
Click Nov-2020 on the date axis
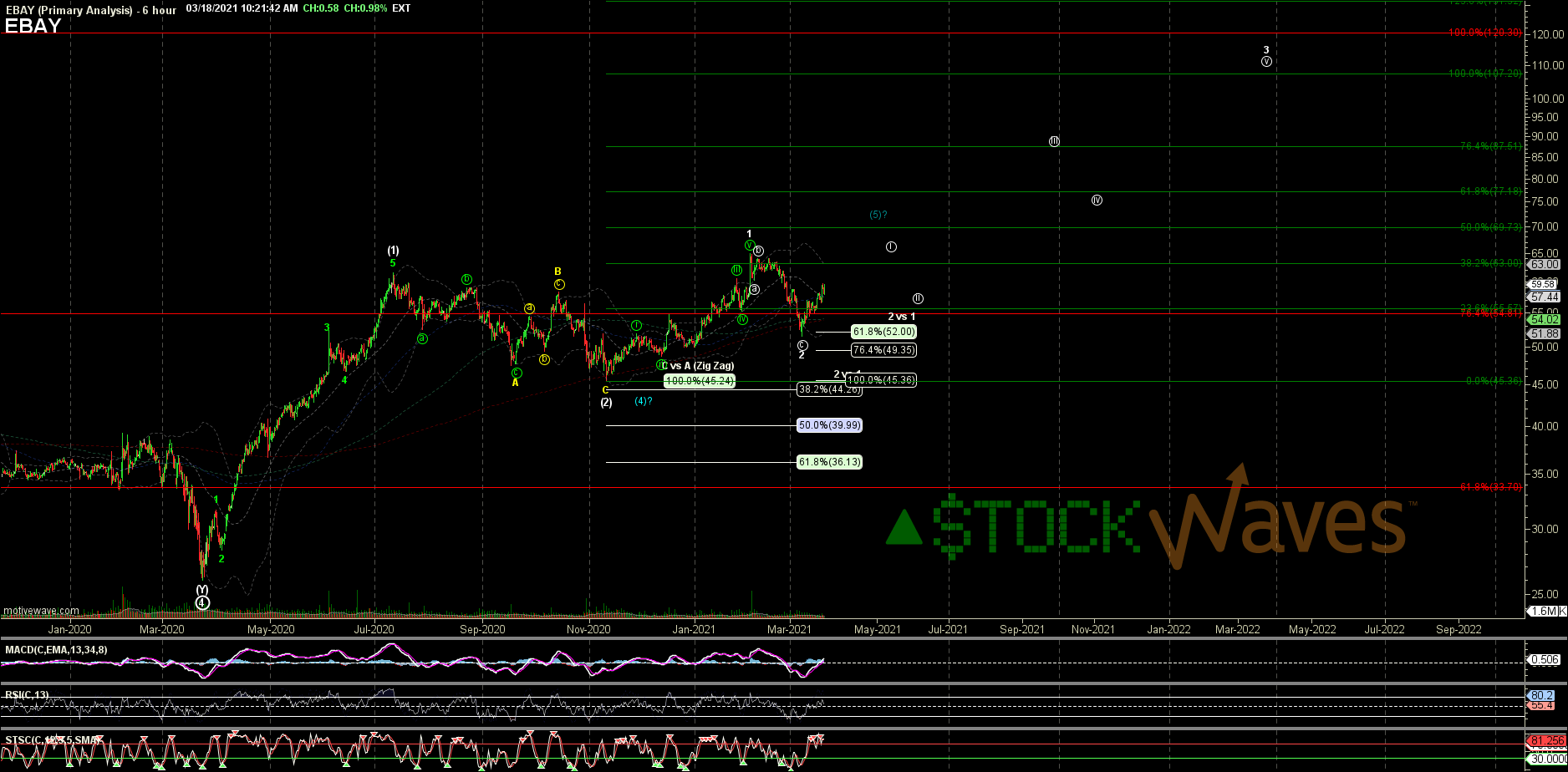[588, 629]
